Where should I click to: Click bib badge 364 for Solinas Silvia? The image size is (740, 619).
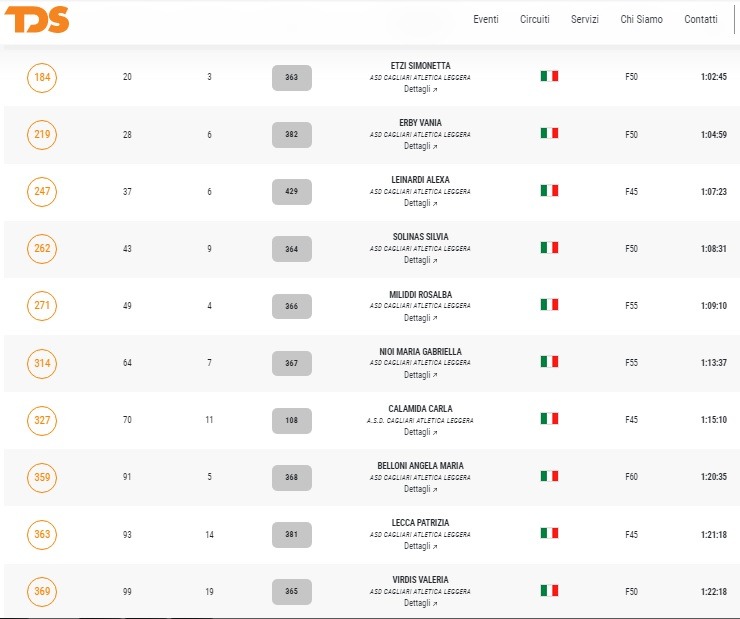292,249
